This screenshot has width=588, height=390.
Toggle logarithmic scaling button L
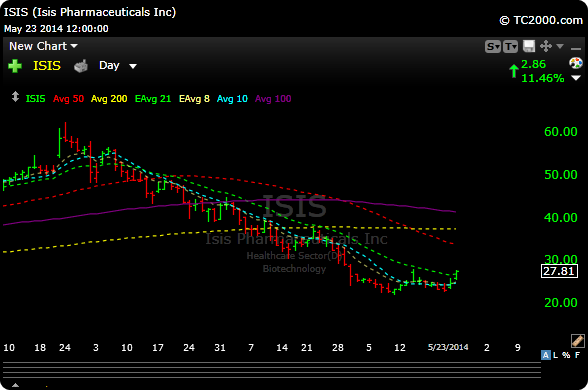pos(555,355)
